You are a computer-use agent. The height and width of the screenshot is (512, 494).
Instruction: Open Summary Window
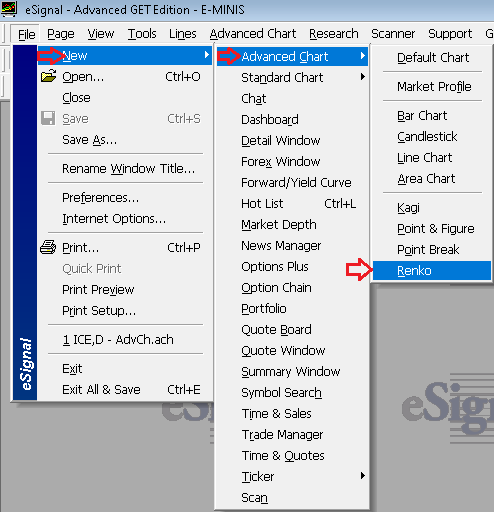pos(292,371)
